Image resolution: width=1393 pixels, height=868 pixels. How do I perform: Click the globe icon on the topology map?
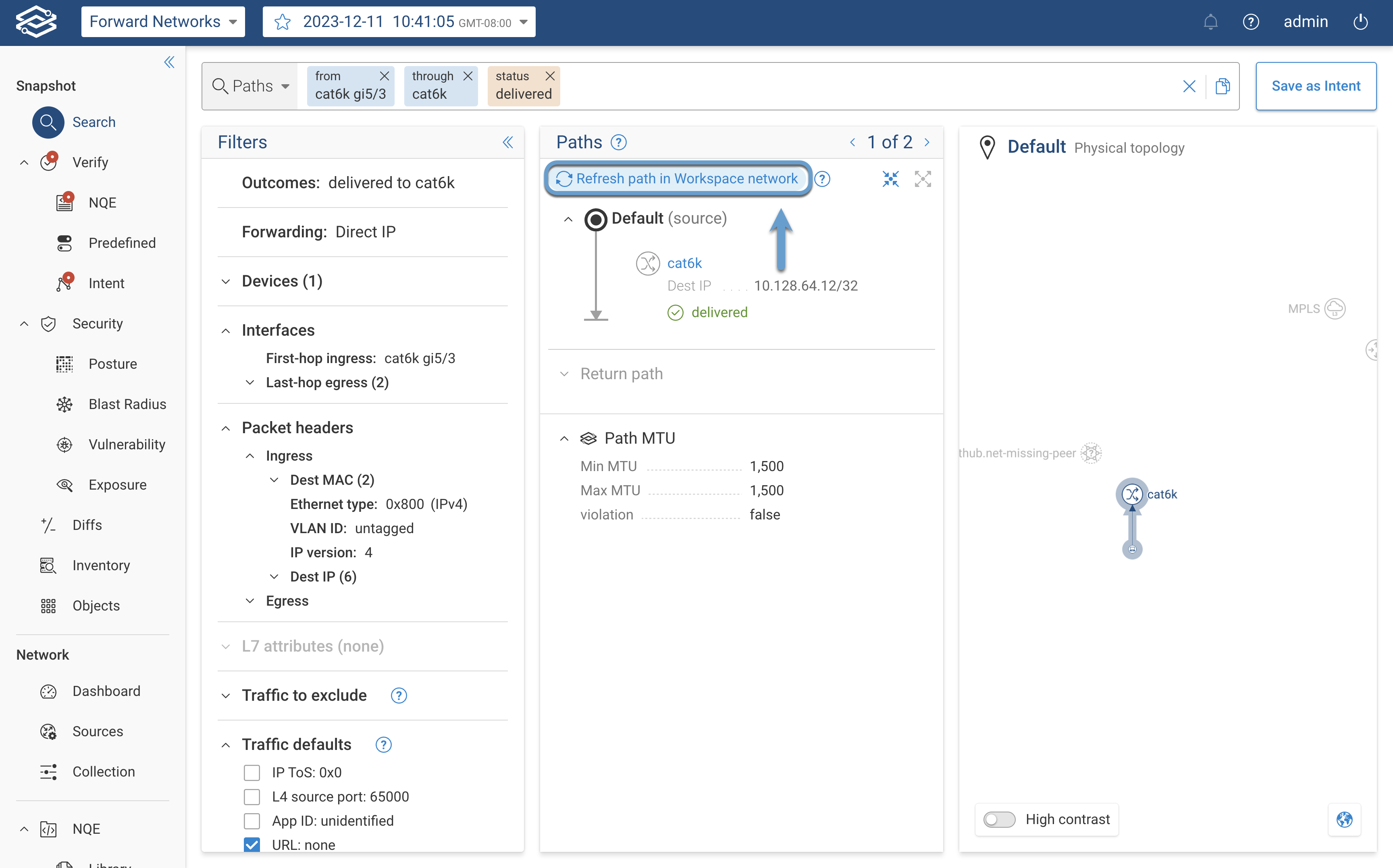(1344, 819)
